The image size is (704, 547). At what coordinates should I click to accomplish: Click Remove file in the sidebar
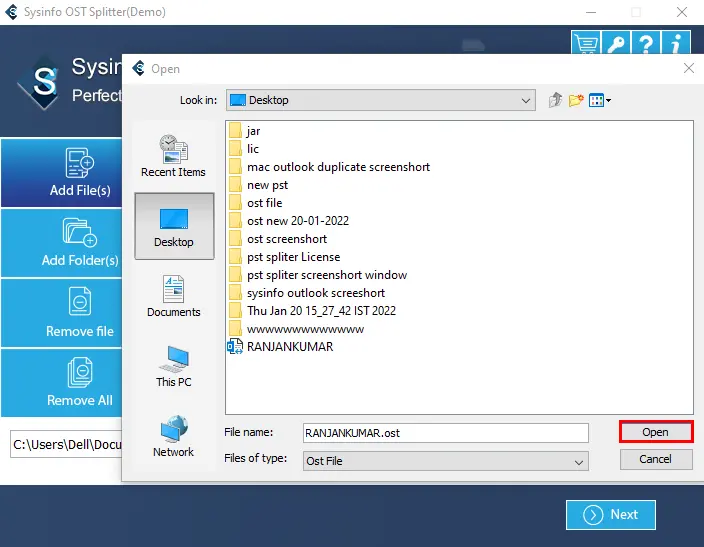(62, 313)
